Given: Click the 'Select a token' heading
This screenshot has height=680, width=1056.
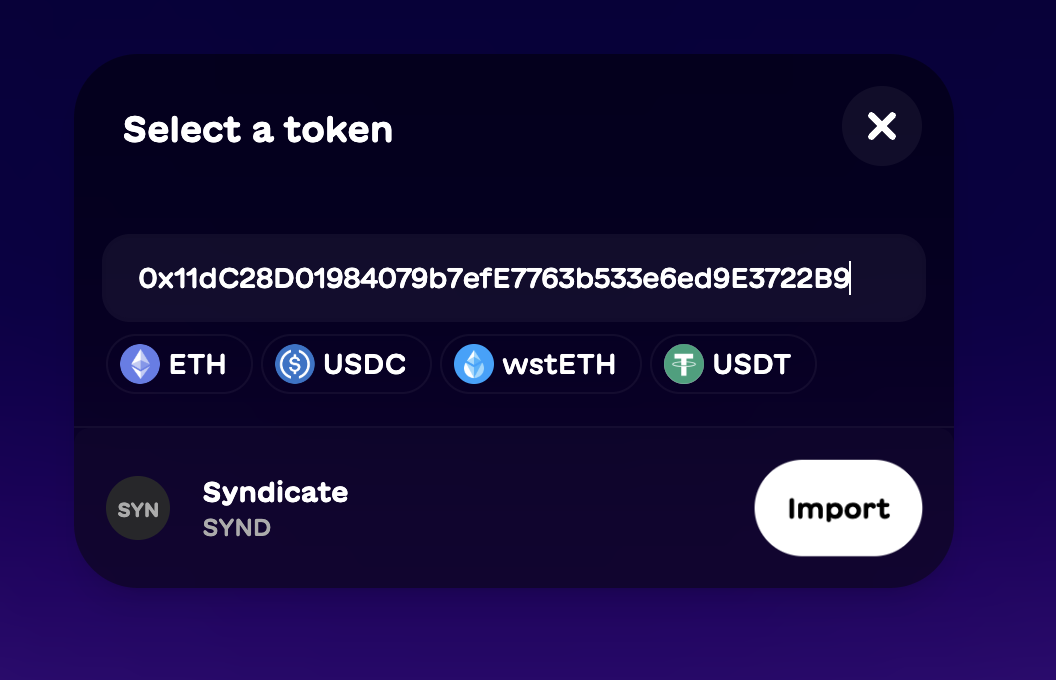Looking at the screenshot, I should [x=257, y=130].
